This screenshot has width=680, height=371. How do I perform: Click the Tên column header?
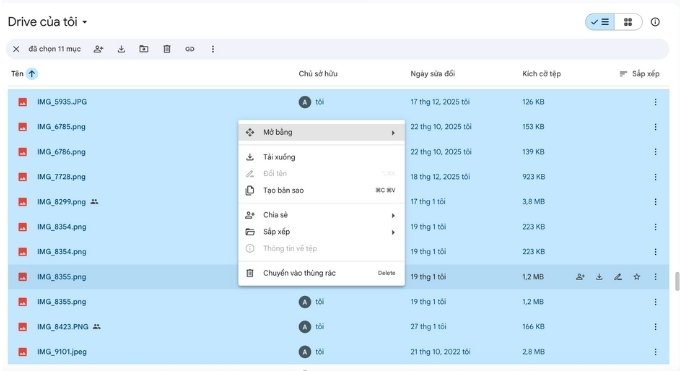point(17,74)
